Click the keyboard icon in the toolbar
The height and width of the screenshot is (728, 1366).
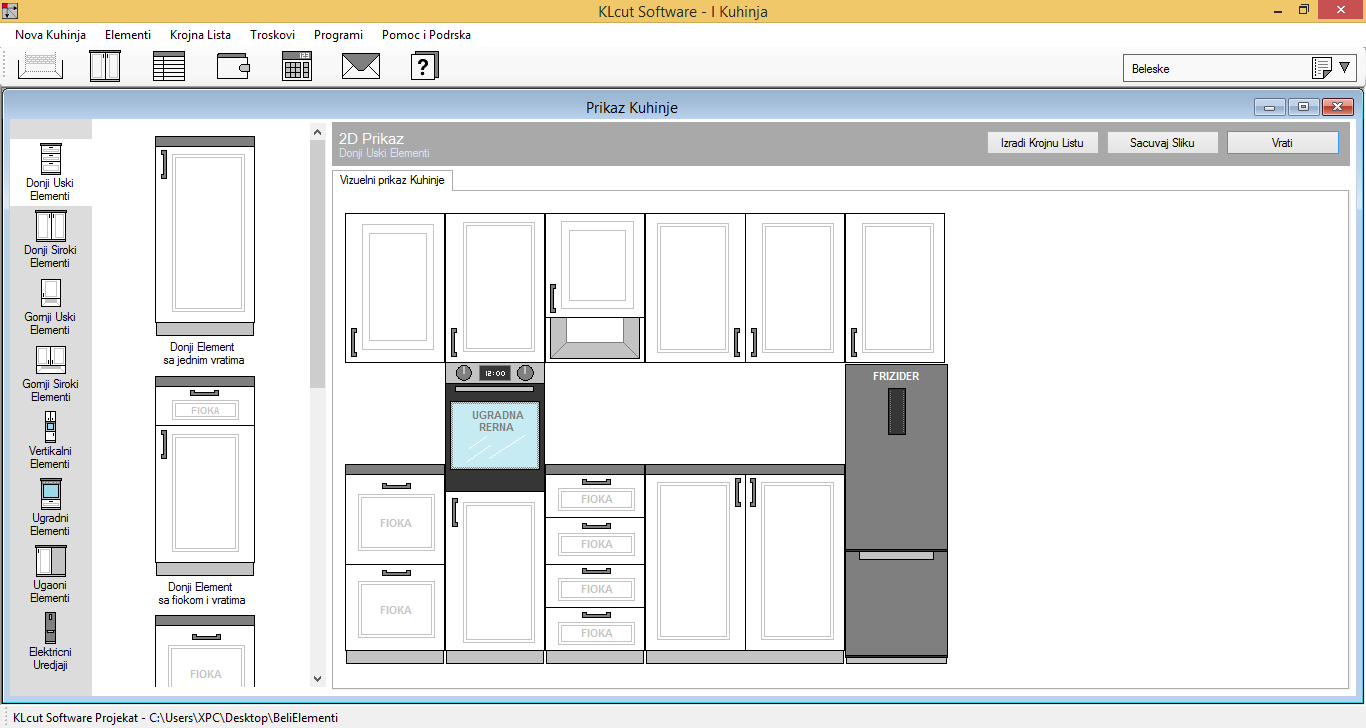tap(40, 66)
